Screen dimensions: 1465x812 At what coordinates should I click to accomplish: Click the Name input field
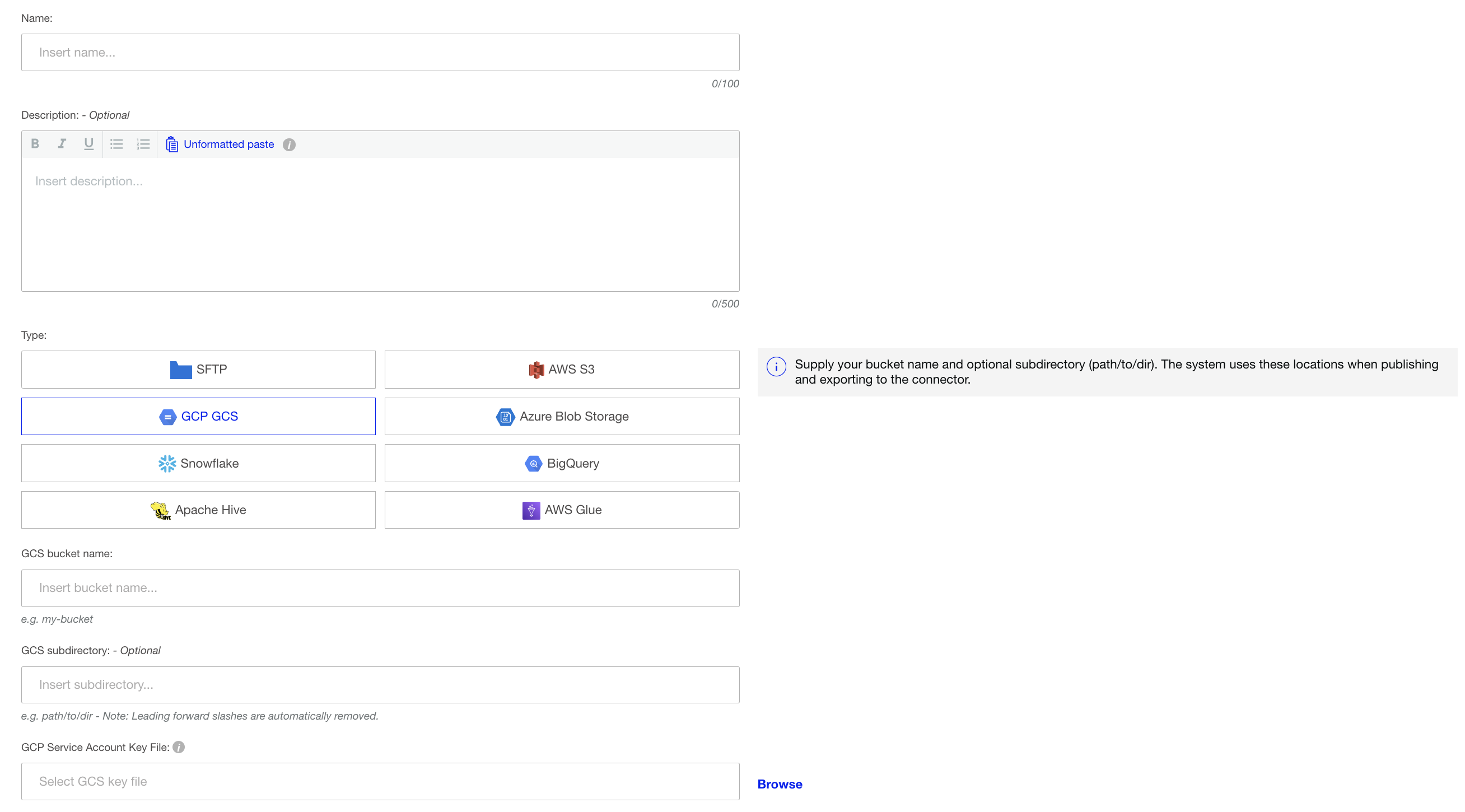[x=380, y=52]
